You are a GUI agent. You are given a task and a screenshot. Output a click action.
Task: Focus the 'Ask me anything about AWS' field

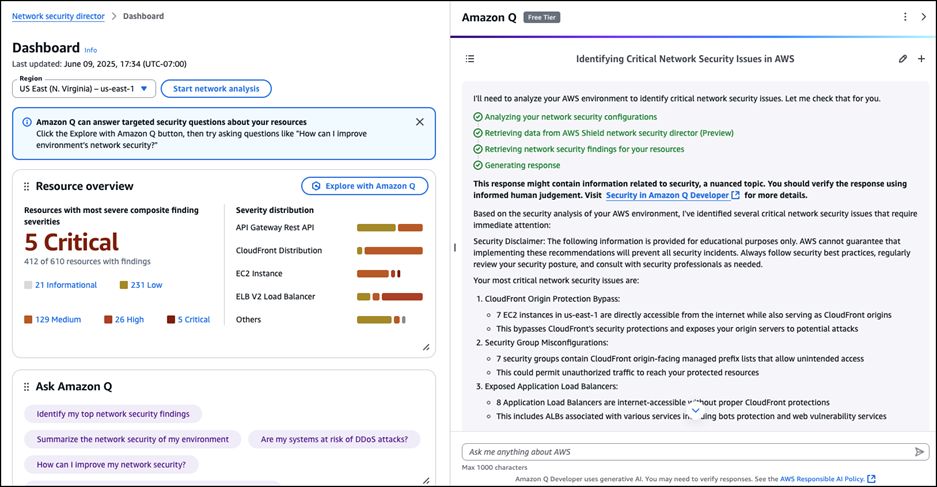[696, 452]
